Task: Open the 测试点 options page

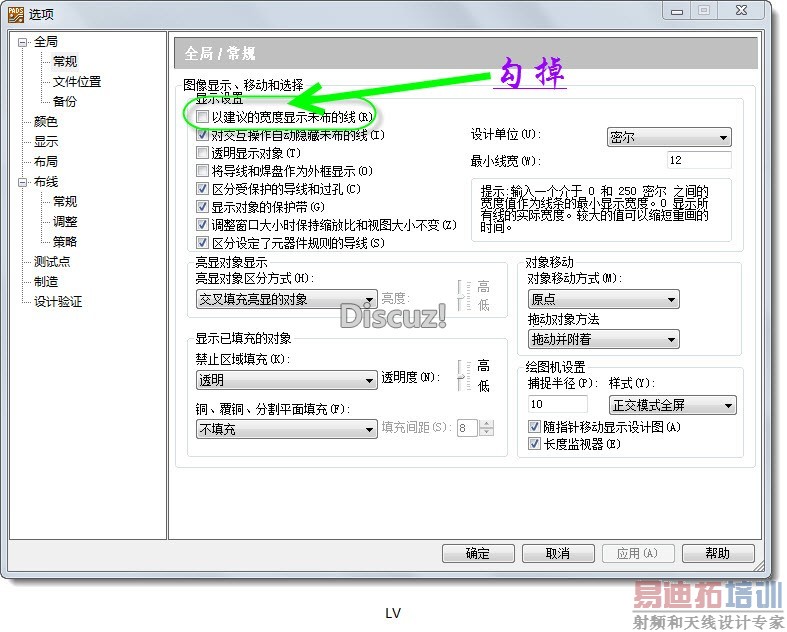Action: point(52,262)
